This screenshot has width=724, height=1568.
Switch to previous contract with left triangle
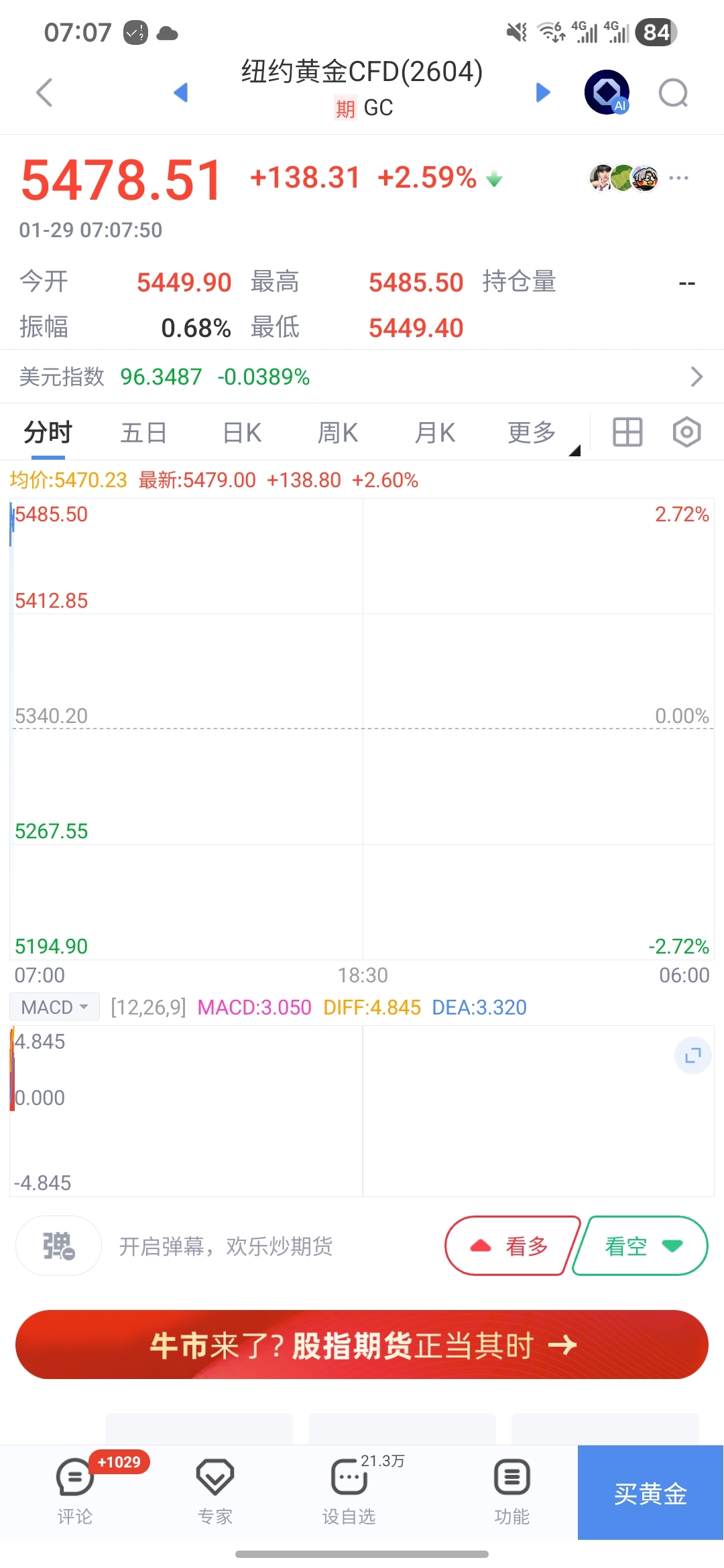(180, 92)
